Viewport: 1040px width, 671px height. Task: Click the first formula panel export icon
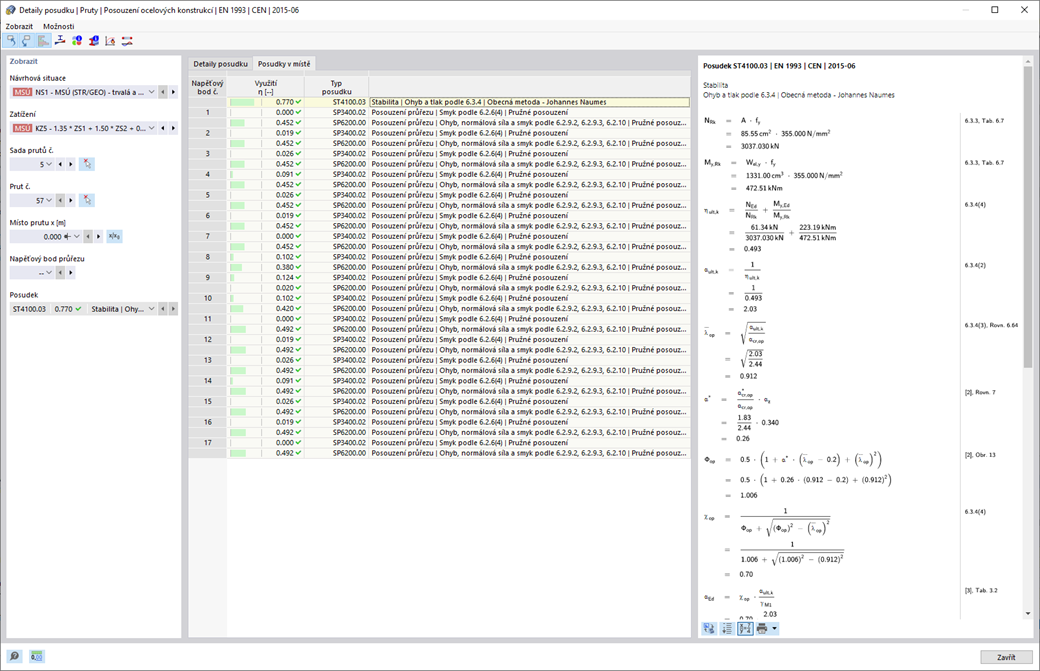click(709, 628)
